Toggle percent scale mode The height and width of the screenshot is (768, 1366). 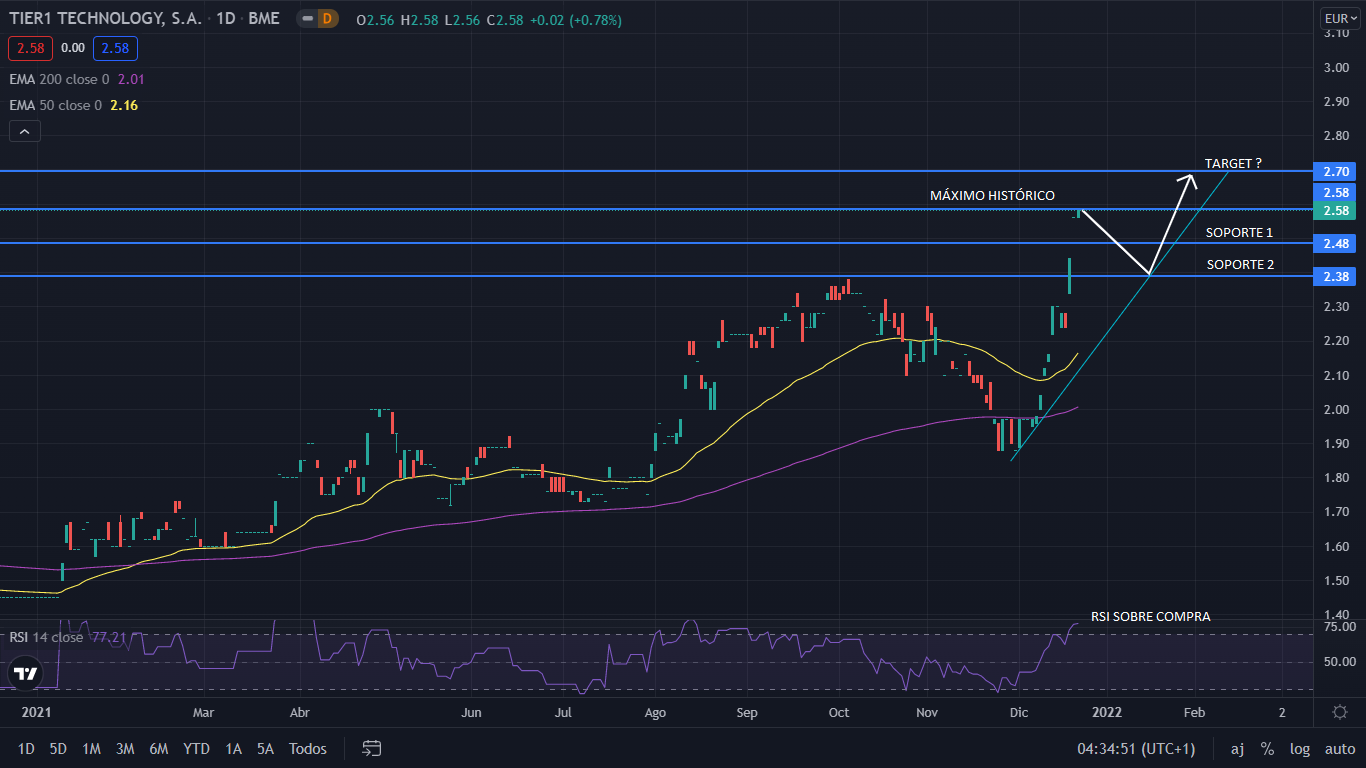coord(1267,748)
